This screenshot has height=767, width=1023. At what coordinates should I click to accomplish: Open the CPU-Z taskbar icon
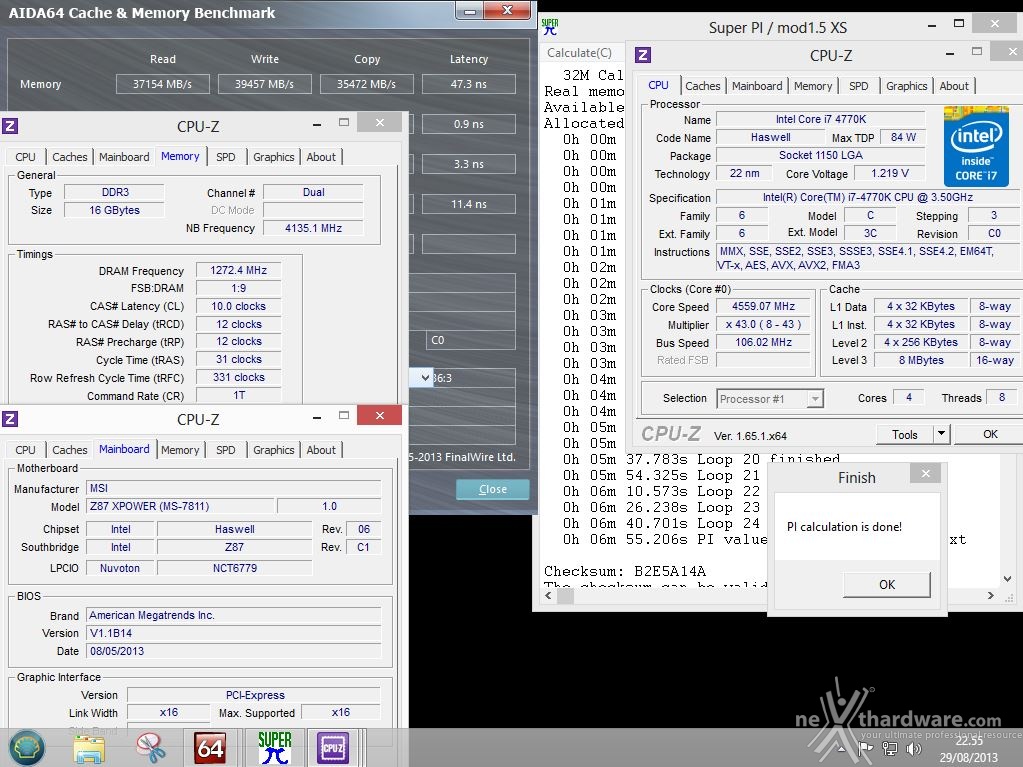333,747
